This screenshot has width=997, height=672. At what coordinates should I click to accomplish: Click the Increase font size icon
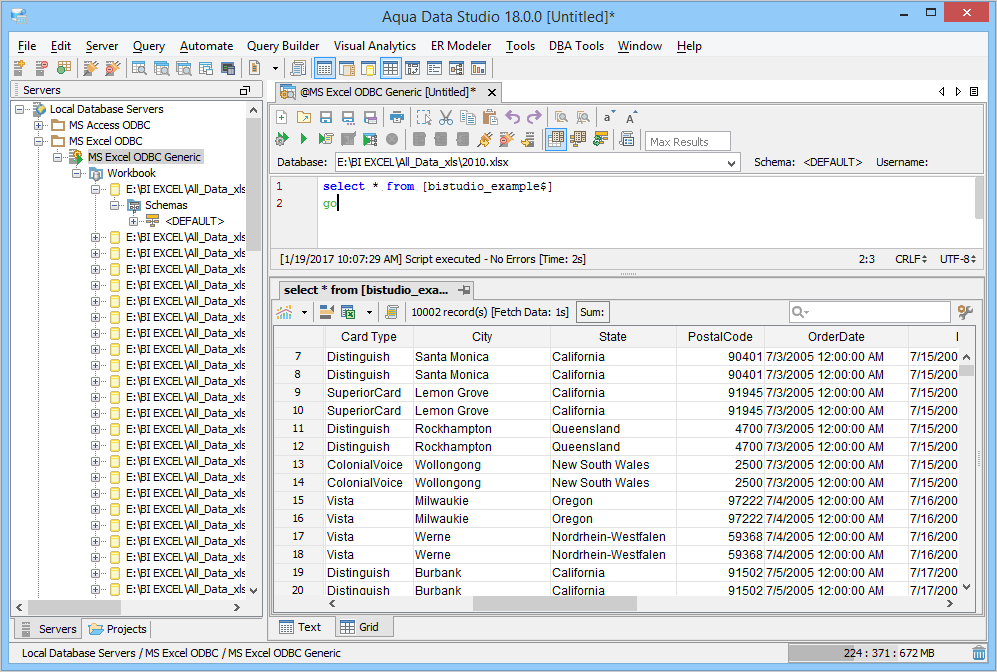[x=631, y=117]
